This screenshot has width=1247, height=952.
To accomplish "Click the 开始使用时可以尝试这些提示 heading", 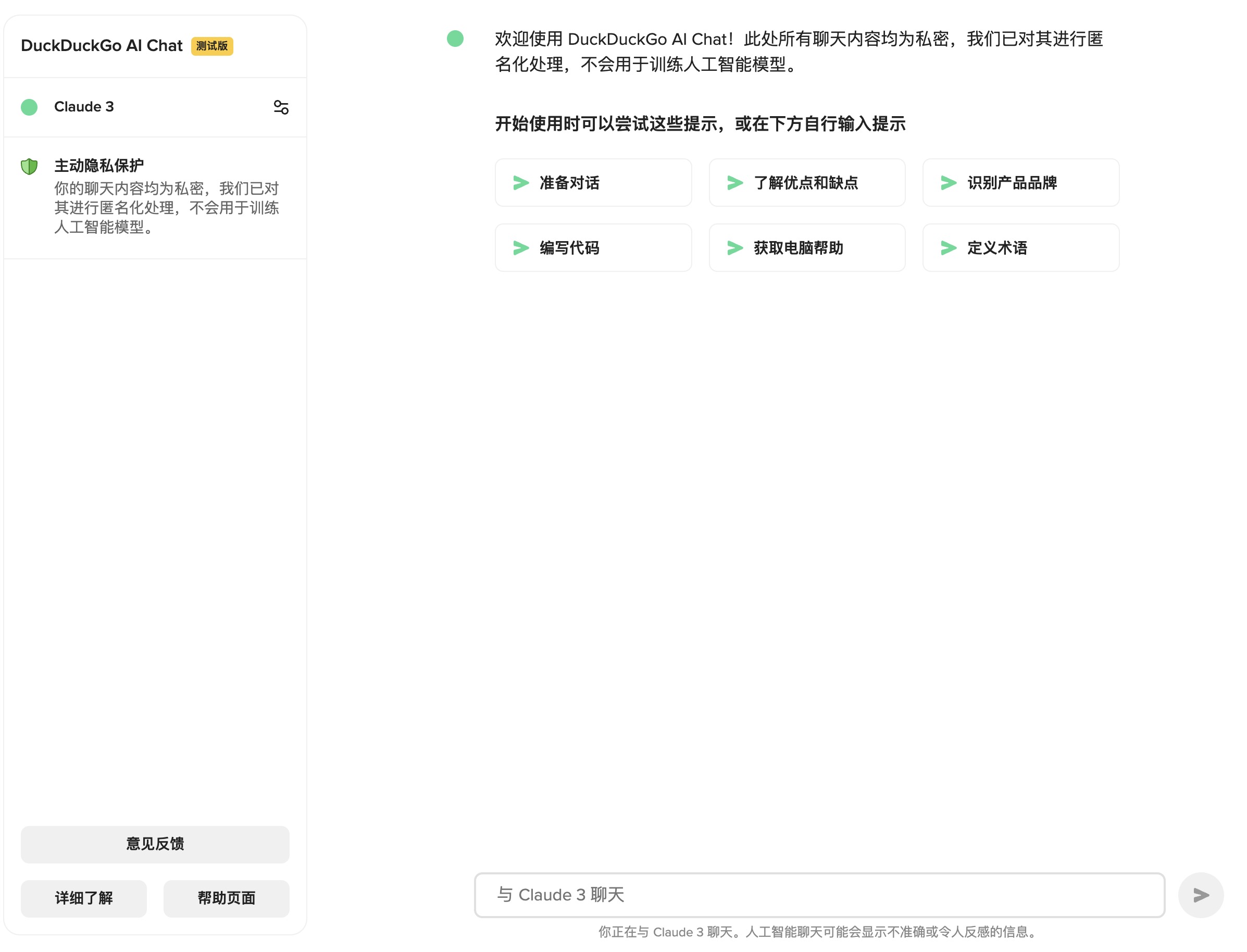I will click(700, 123).
